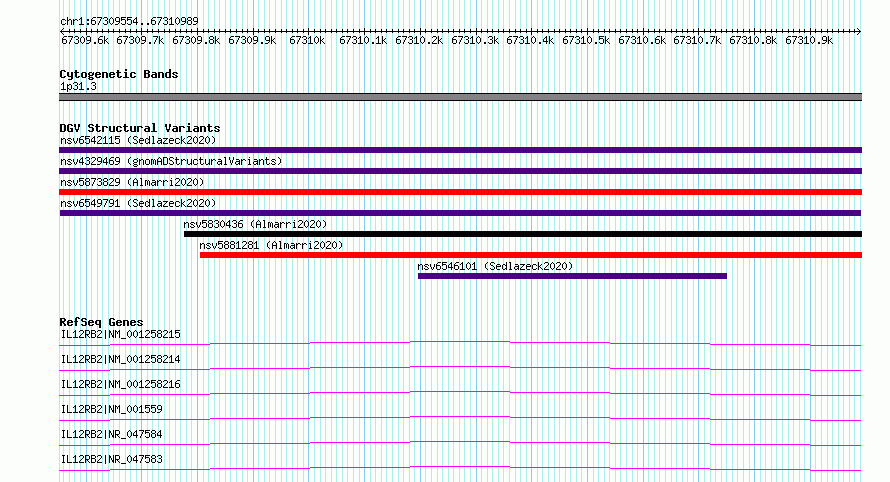Viewport: 890px width, 482px height.
Task: Select the magenta intron line of NR_047584
Action: coord(460,443)
